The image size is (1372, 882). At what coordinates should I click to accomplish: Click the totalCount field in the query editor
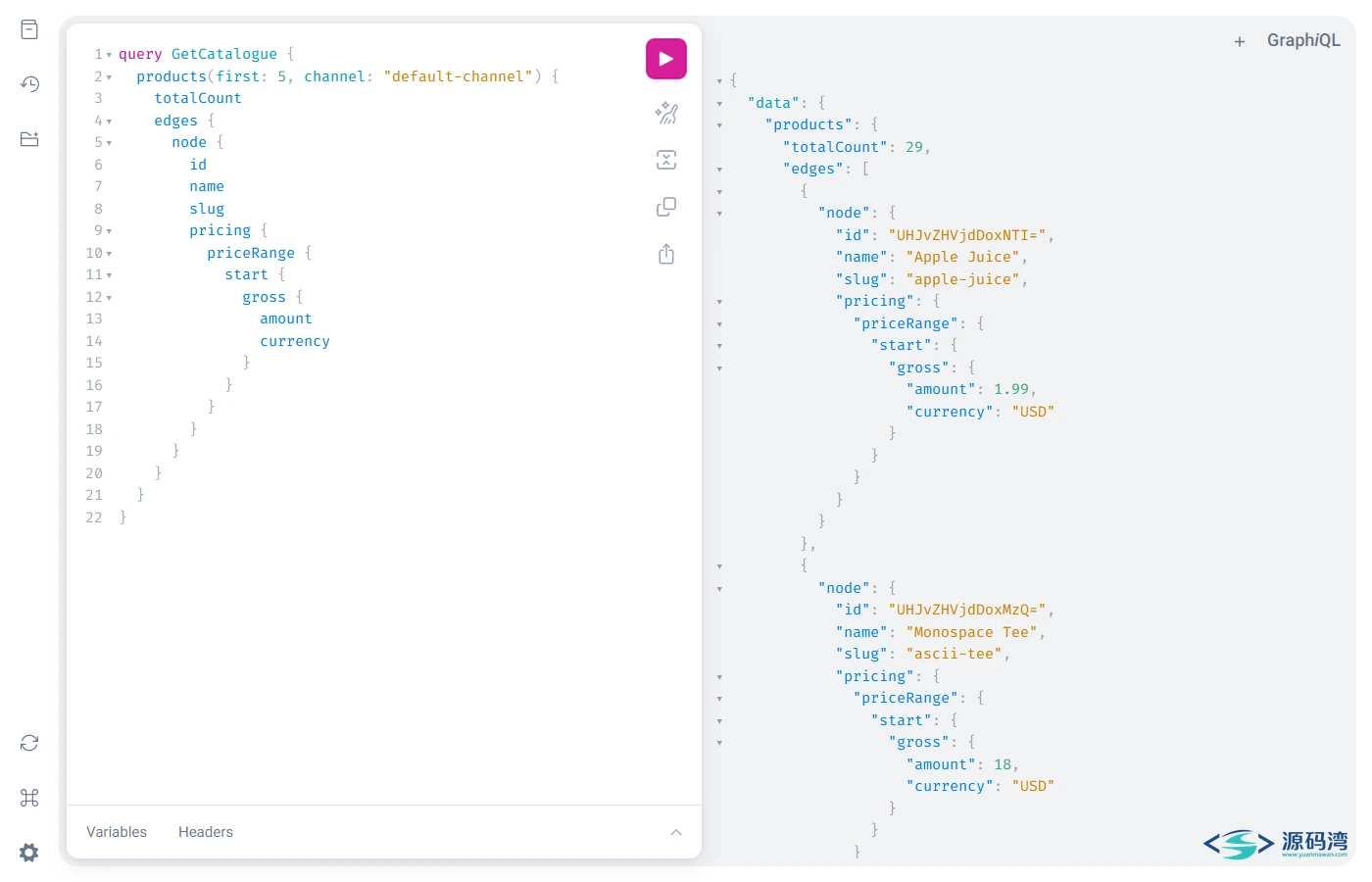(198, 98)
